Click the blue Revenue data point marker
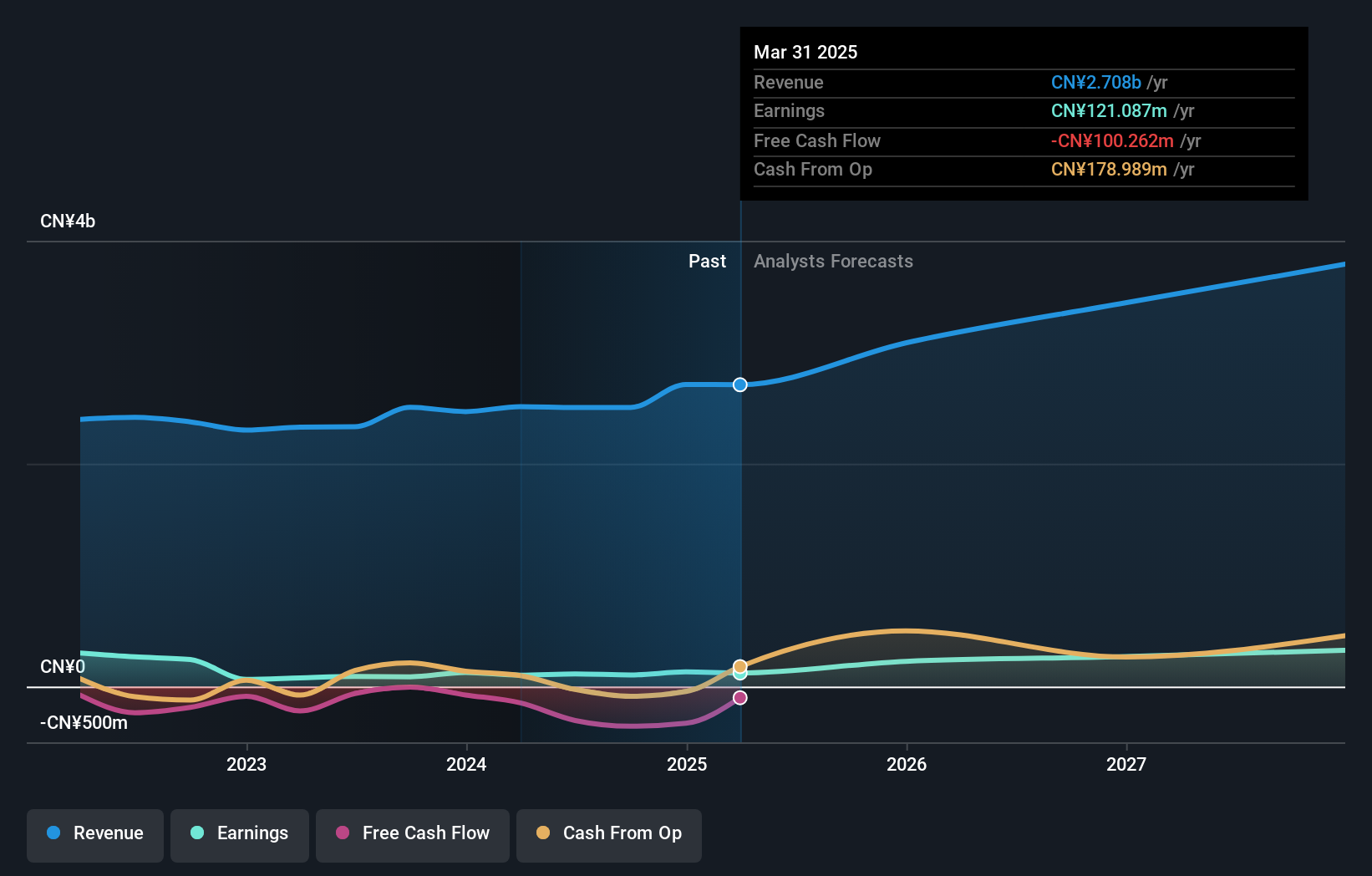Image resolution: width=1372 pixels, height=876 pixels. tap(740, 385)
